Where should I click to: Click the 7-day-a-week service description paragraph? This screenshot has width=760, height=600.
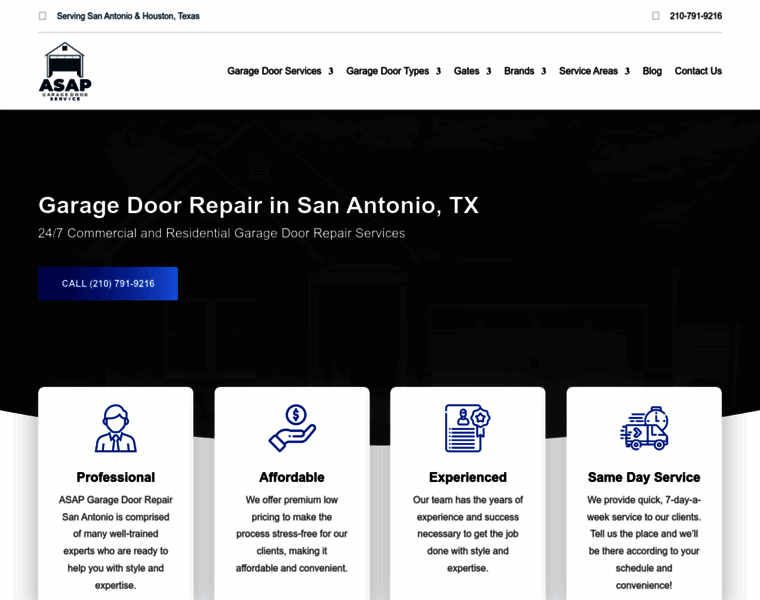pyautogui.click(x=644, y=542)
